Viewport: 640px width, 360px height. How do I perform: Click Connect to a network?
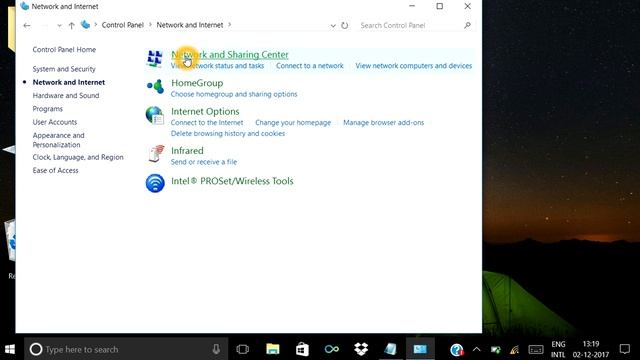[x=310, y=66]
